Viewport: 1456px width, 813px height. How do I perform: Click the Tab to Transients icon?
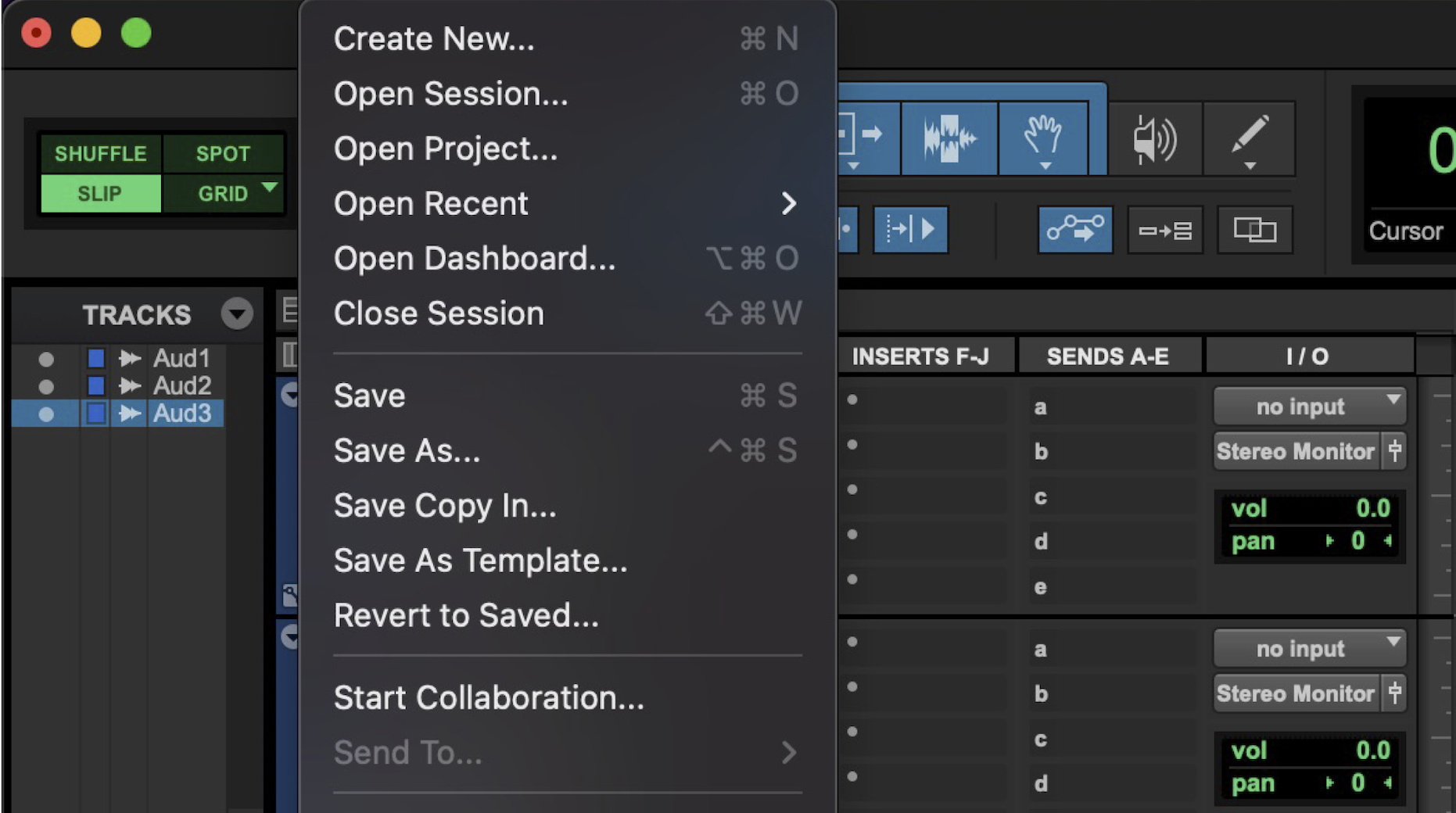pos(910,230)
